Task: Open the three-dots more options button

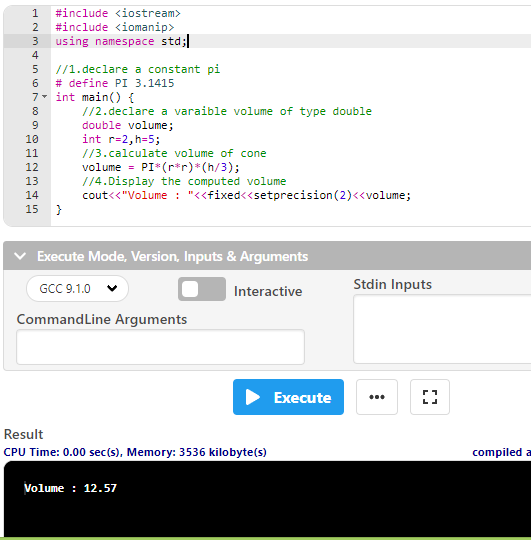Action: tap(377, 397)
